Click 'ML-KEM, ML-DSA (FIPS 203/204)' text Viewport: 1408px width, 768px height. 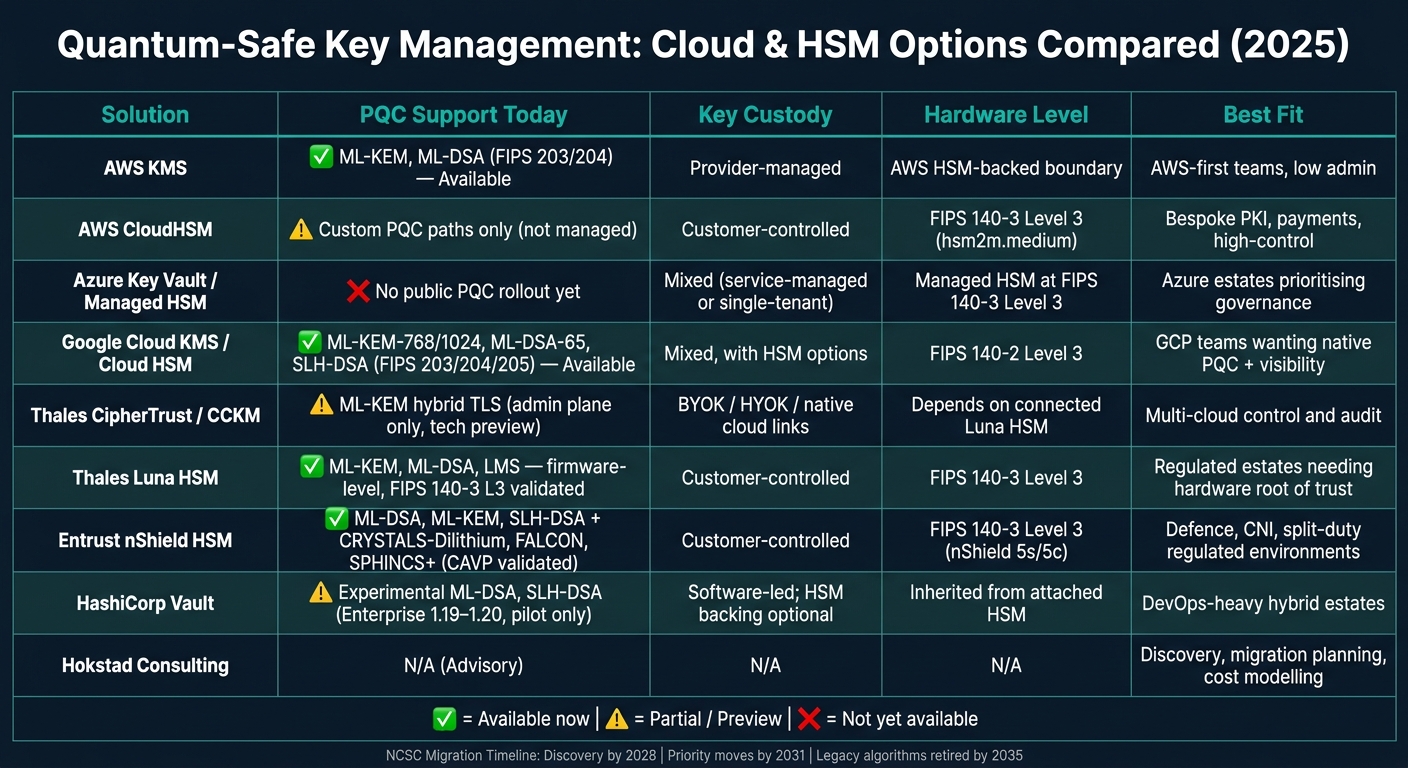[475, 157]
